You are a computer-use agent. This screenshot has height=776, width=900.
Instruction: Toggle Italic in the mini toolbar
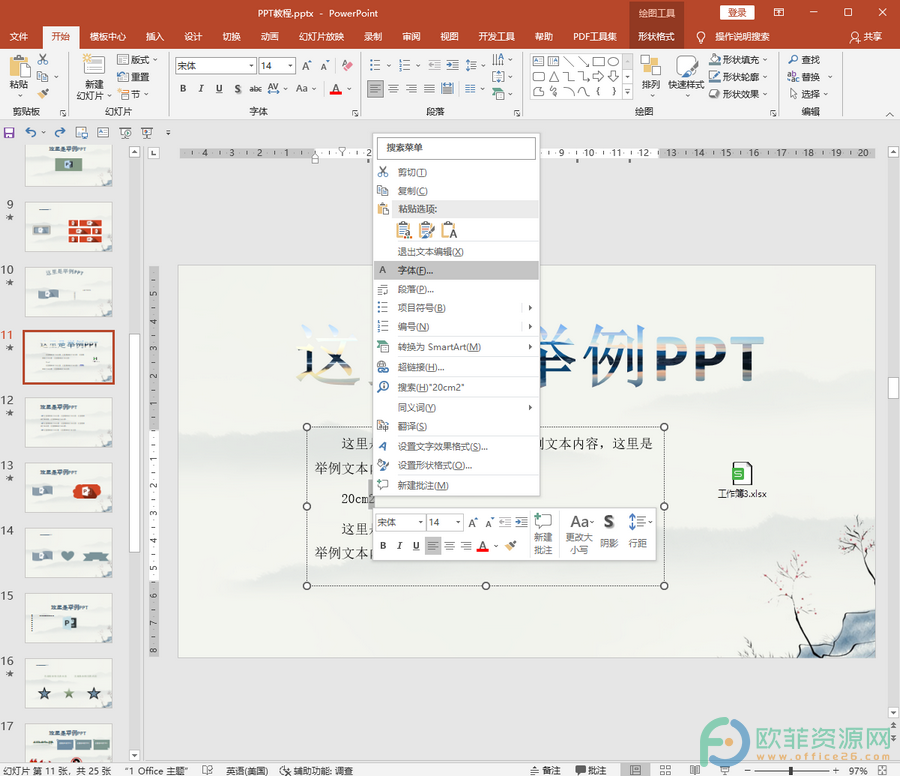click(400, 546)
